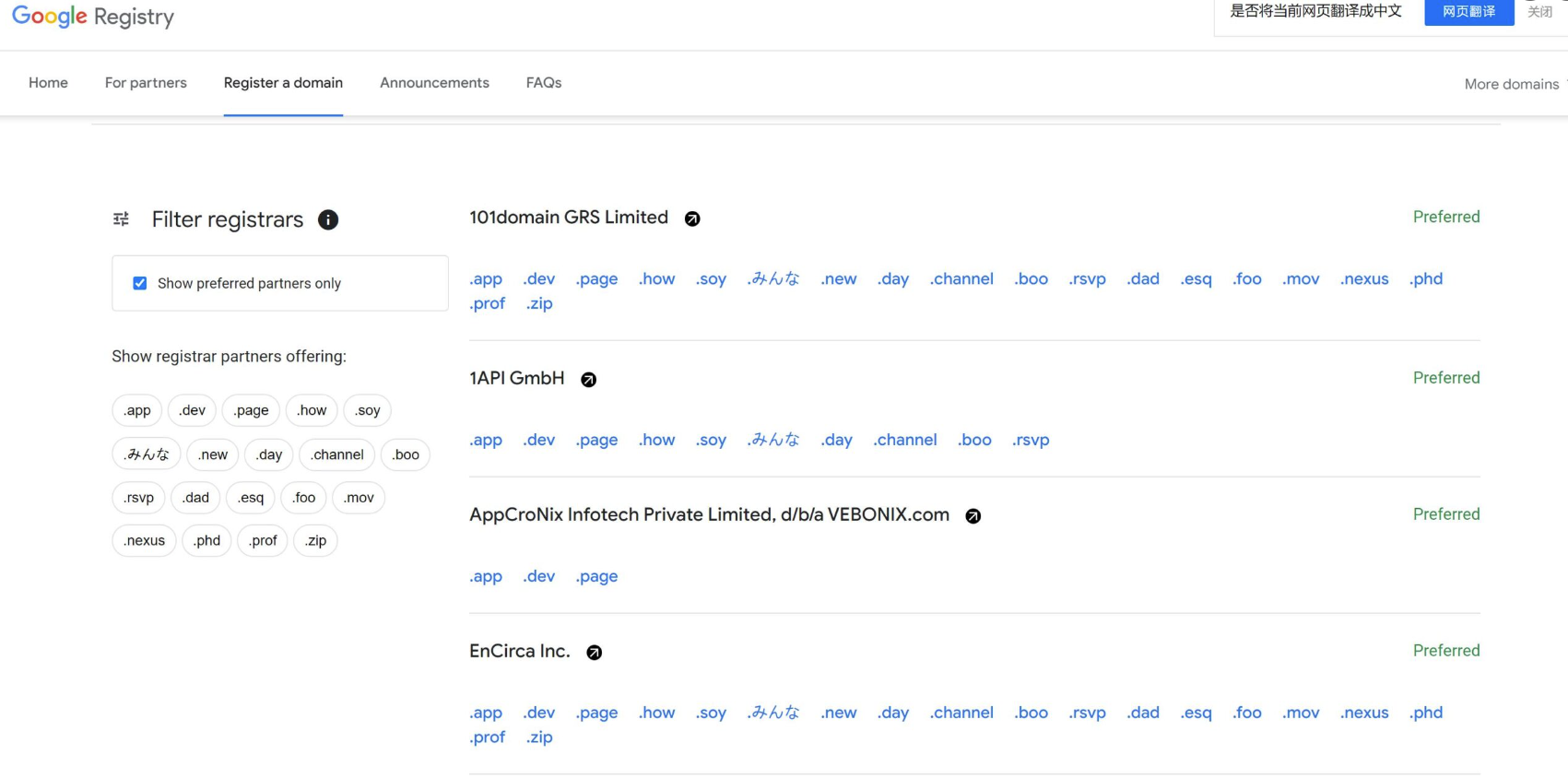Screen dimensions: 1568x778
Task: Open 1API GmbH external link icon
Action: [x=588, y=380]
